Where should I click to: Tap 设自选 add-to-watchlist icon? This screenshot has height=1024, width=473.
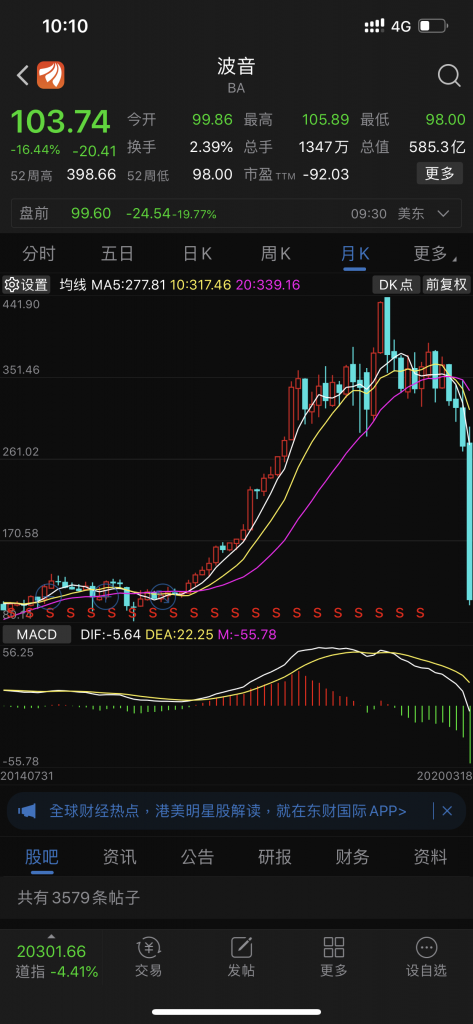pyautogui.click(x=427, y=956)
